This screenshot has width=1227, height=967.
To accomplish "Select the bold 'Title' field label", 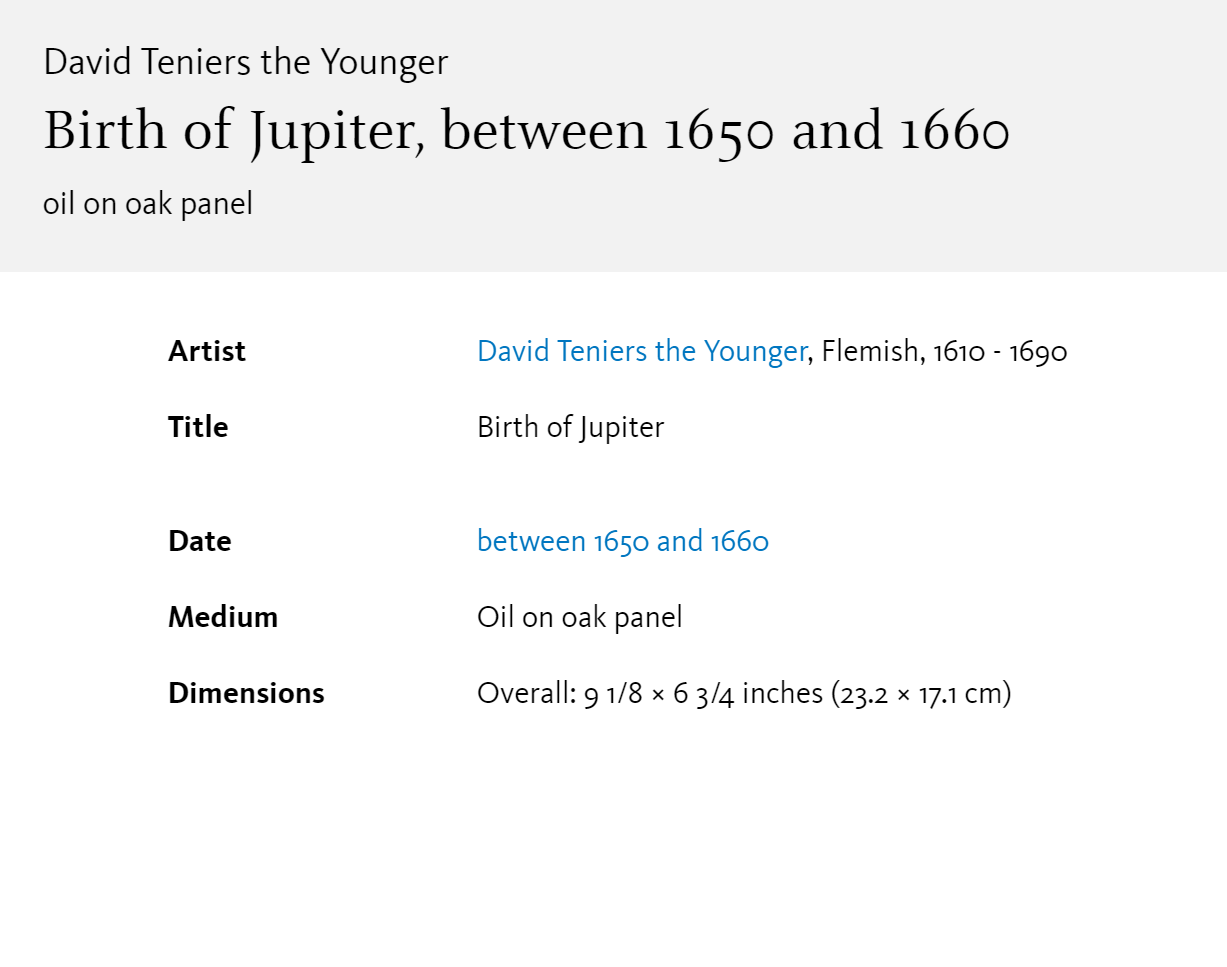I will [198, 427].
